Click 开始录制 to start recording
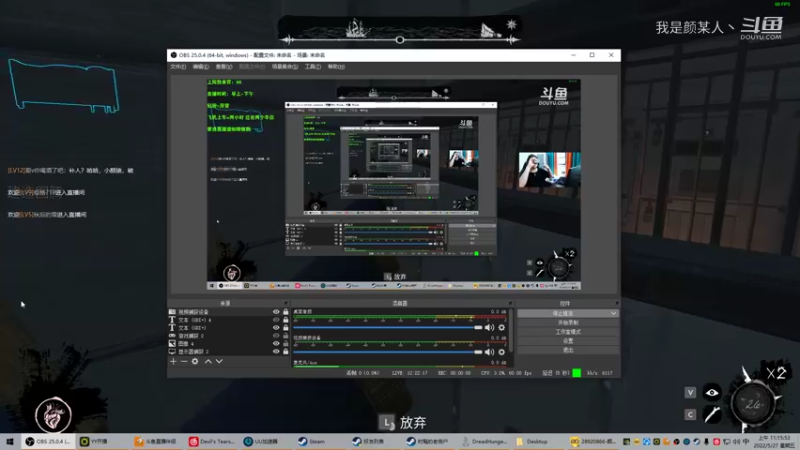This screenshot has width=800, height=450. (x=568, y=322)
